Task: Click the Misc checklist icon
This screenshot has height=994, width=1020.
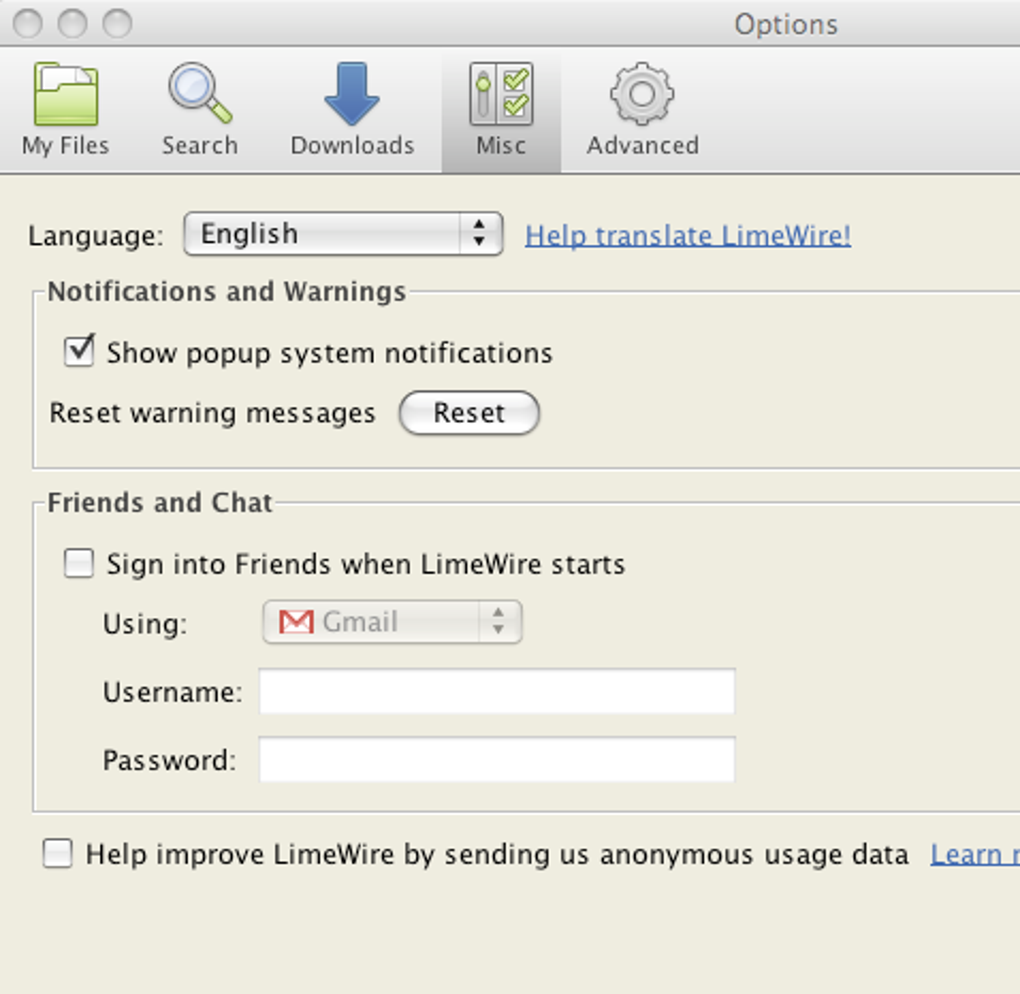Action: pyautogui.click(x=501, y=94)
